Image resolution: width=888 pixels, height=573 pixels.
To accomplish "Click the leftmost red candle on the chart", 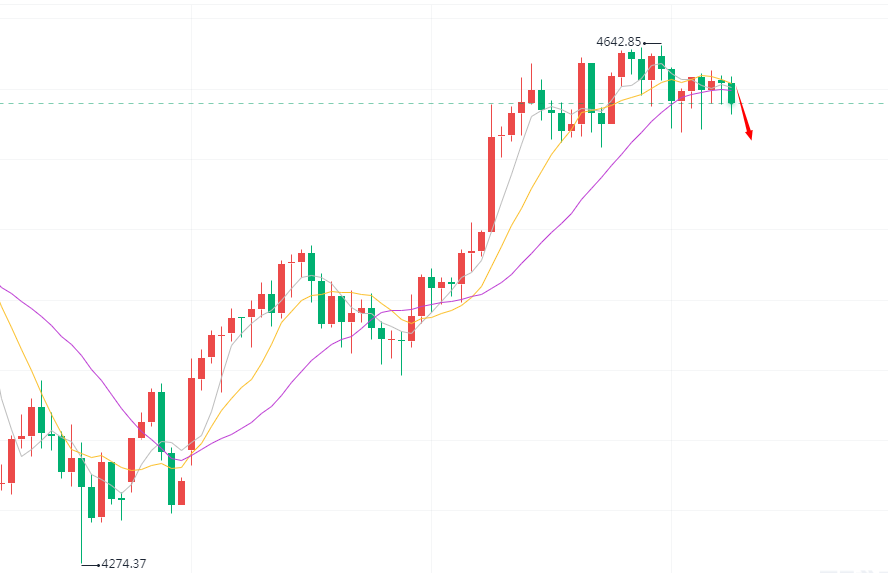I will [x=11, y=461].
